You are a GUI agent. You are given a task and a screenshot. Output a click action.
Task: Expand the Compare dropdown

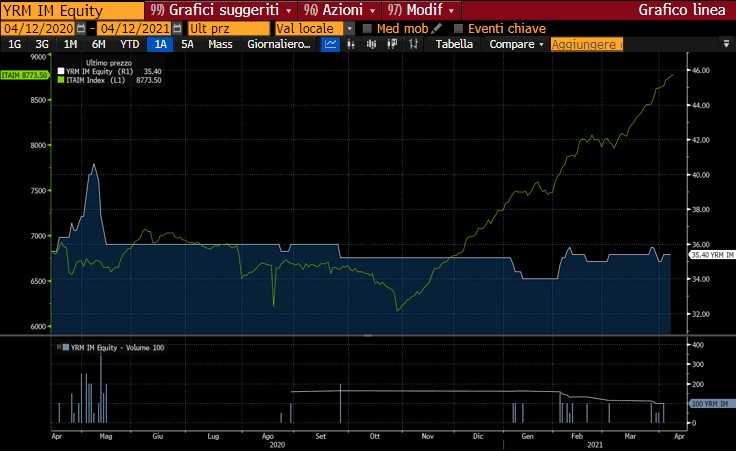click(x=516, y=44)
